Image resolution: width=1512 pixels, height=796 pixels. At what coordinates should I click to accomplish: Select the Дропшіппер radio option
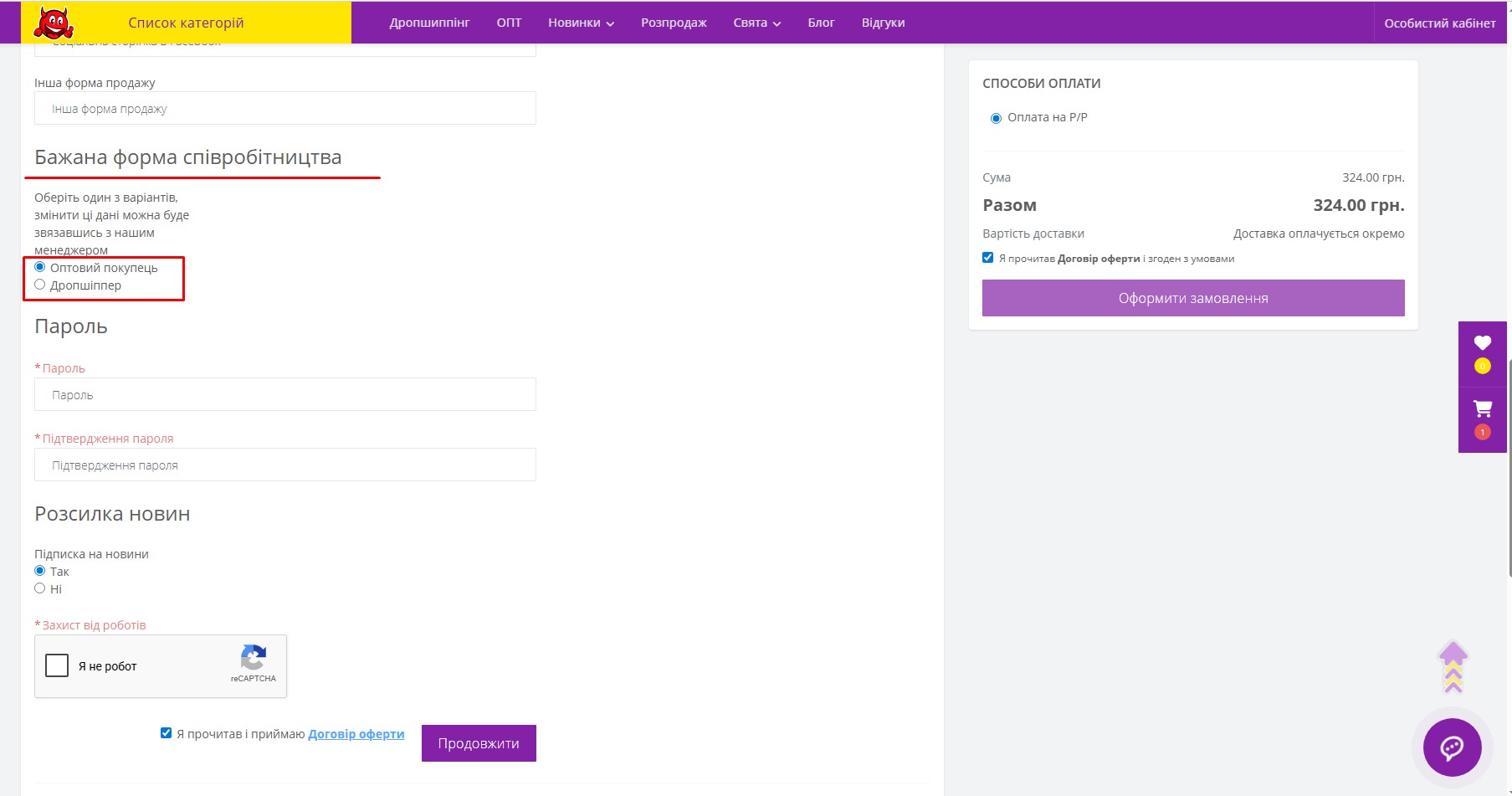(40, 285)
